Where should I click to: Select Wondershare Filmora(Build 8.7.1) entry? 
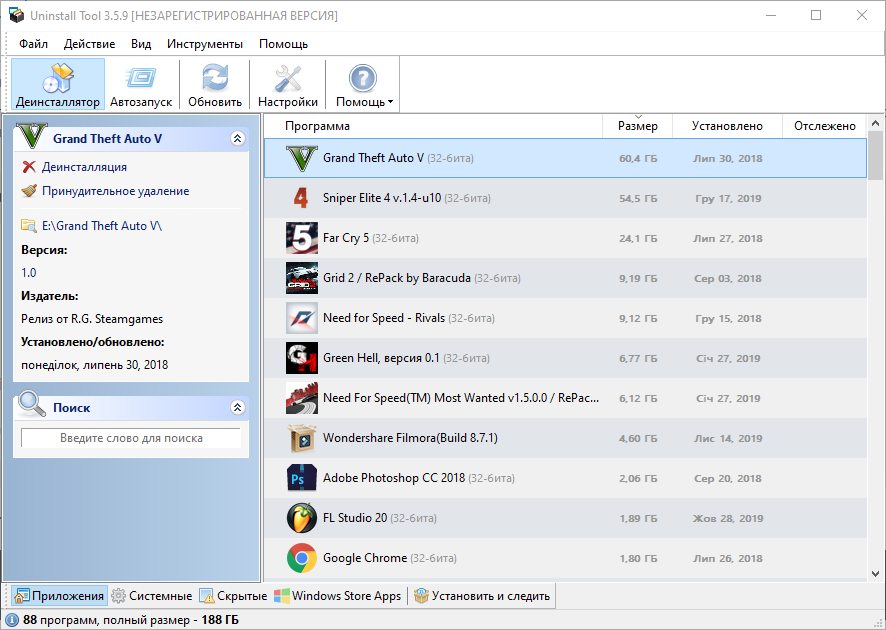(x=410, y=438)
